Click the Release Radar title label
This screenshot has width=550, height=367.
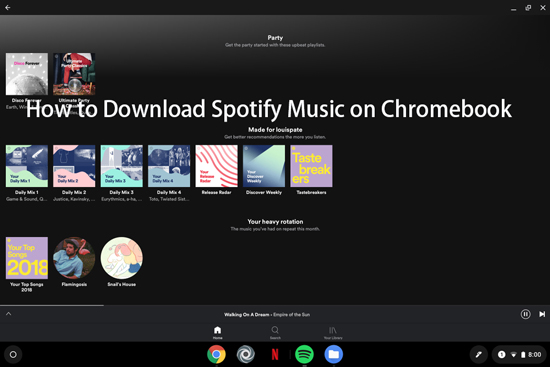216,192
